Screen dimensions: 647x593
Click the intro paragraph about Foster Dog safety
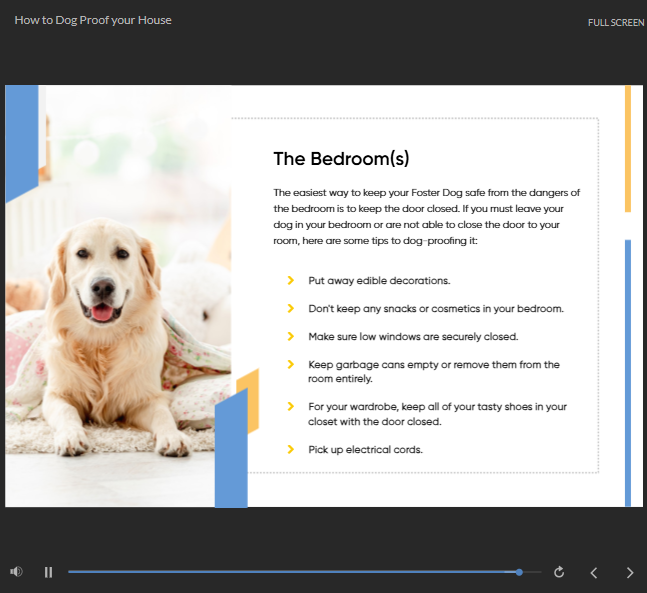[x=426, y=217]
